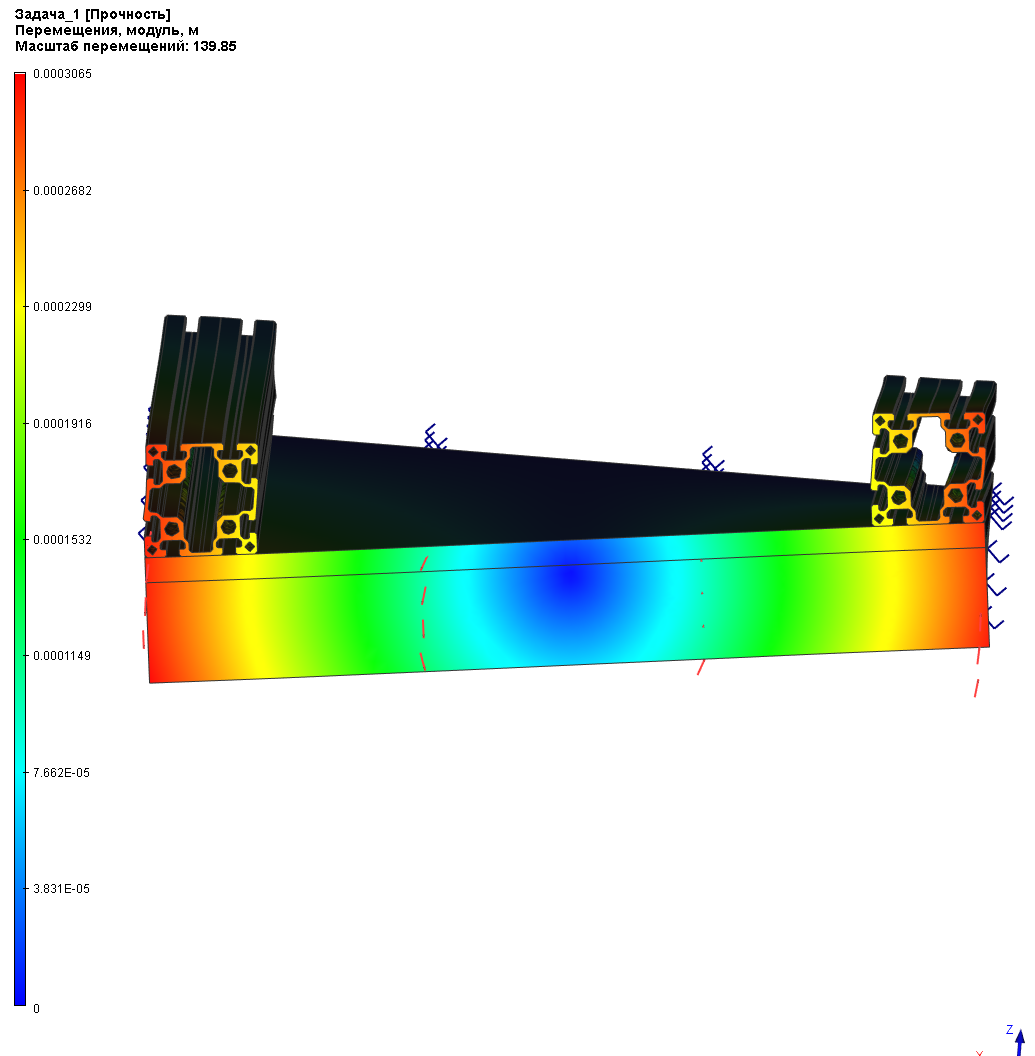Click legend value 0.0001149
Screen dimensions: 1035x1056
pyautogui.click(x=62, y=656)
